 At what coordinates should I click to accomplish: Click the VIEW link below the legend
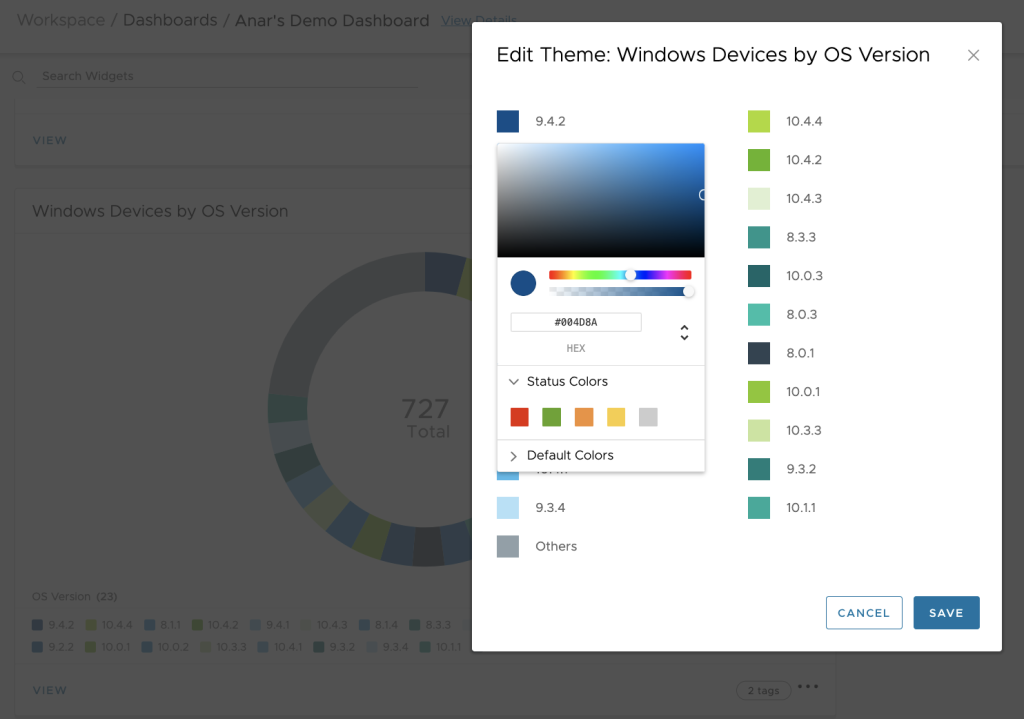click(x=50, y=690)
